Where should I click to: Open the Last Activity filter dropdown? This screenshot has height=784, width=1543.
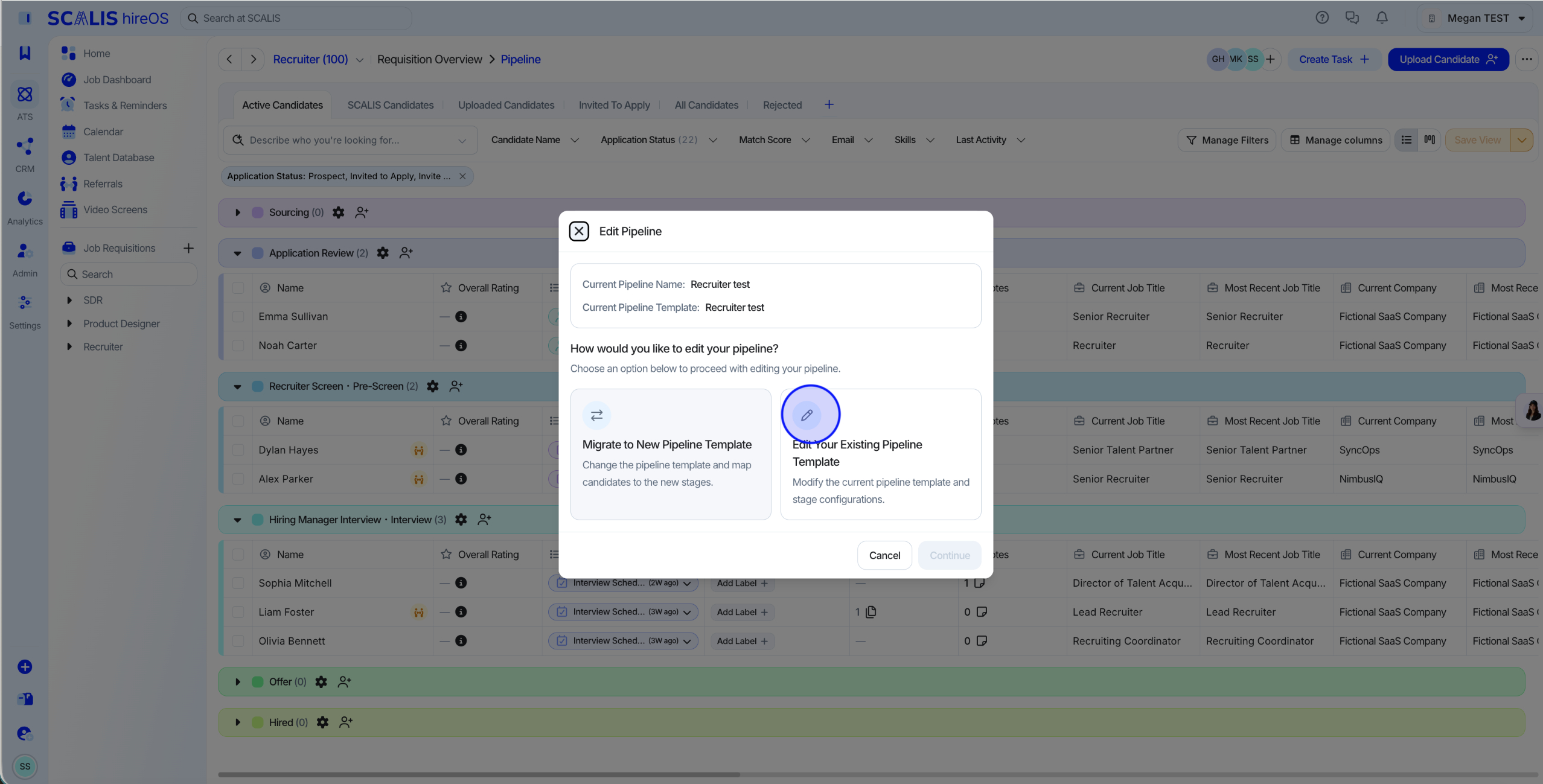[x=990, y=140]
